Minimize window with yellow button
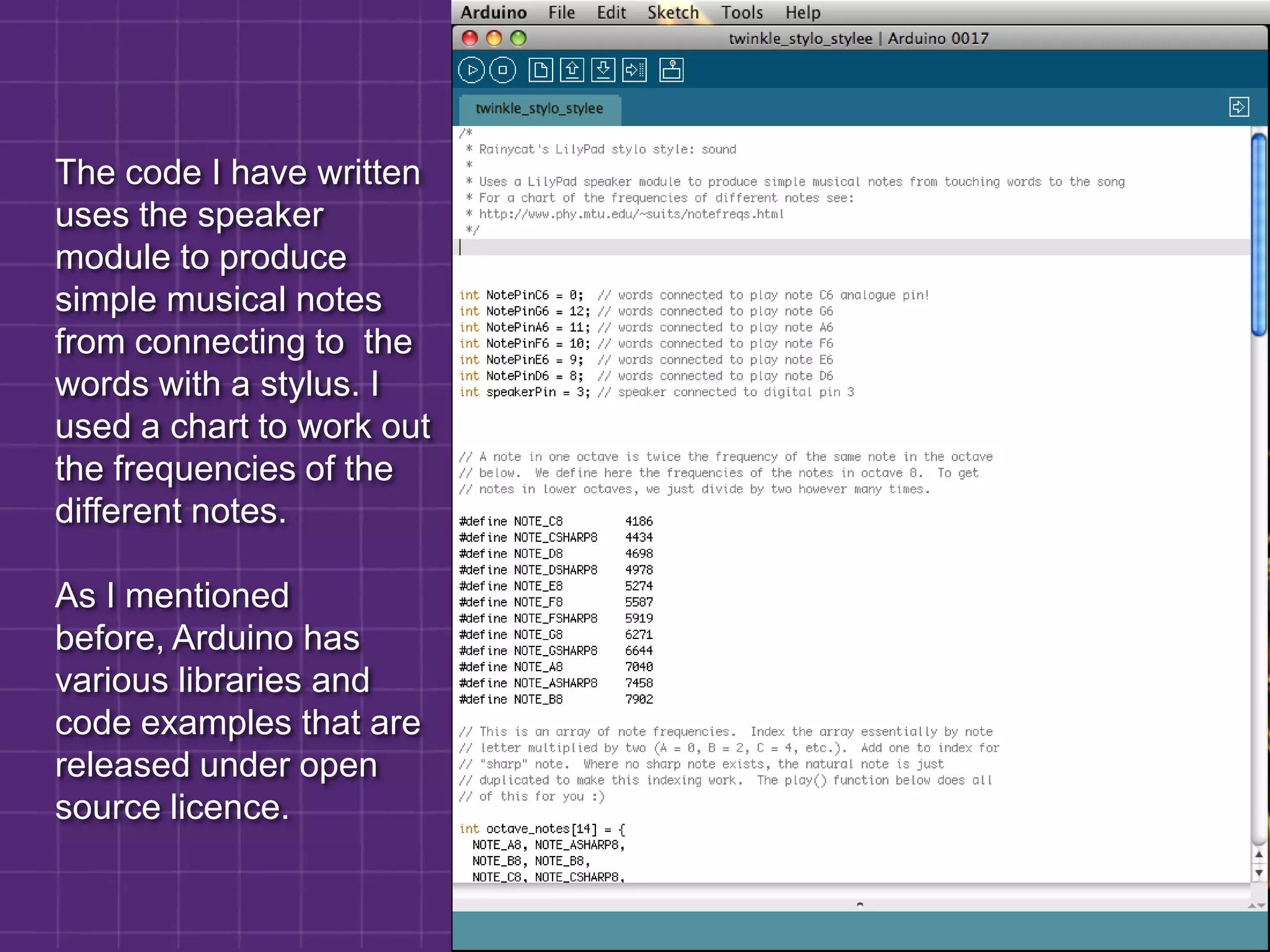The height and width of the screenshot is (952, 1270). tap(494, 38)
